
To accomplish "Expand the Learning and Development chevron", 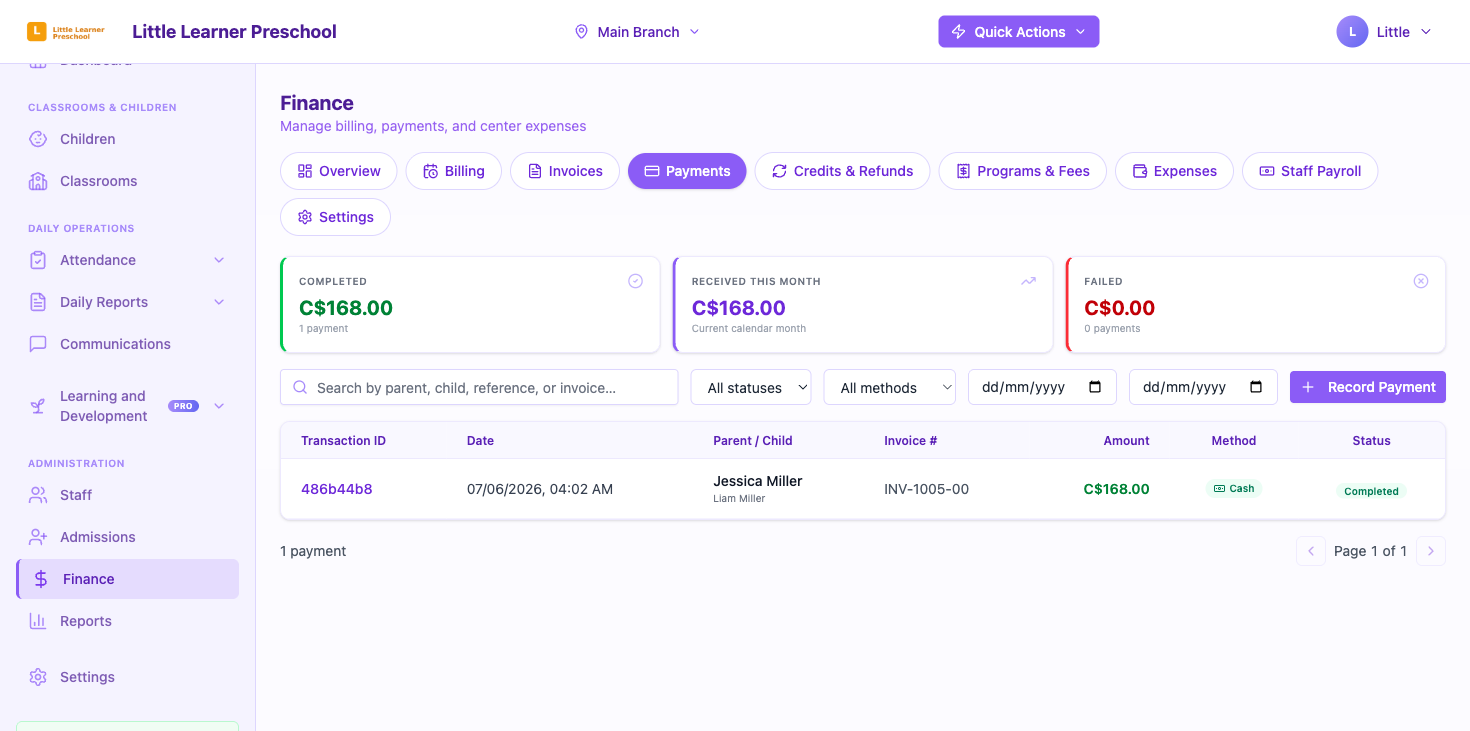I will (x=219, y=406).
